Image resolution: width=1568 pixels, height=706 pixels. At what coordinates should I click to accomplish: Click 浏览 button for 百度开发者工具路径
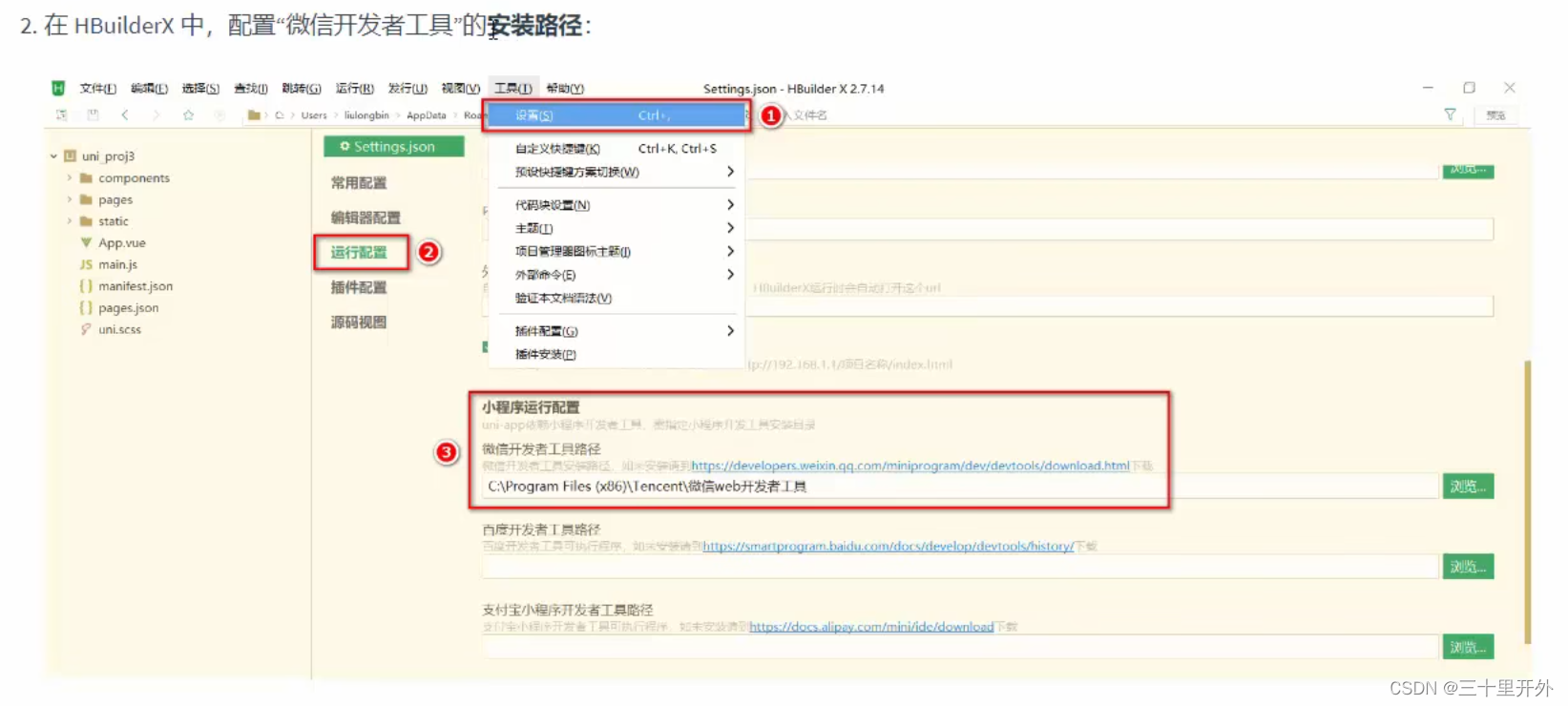pos(1468,567)
